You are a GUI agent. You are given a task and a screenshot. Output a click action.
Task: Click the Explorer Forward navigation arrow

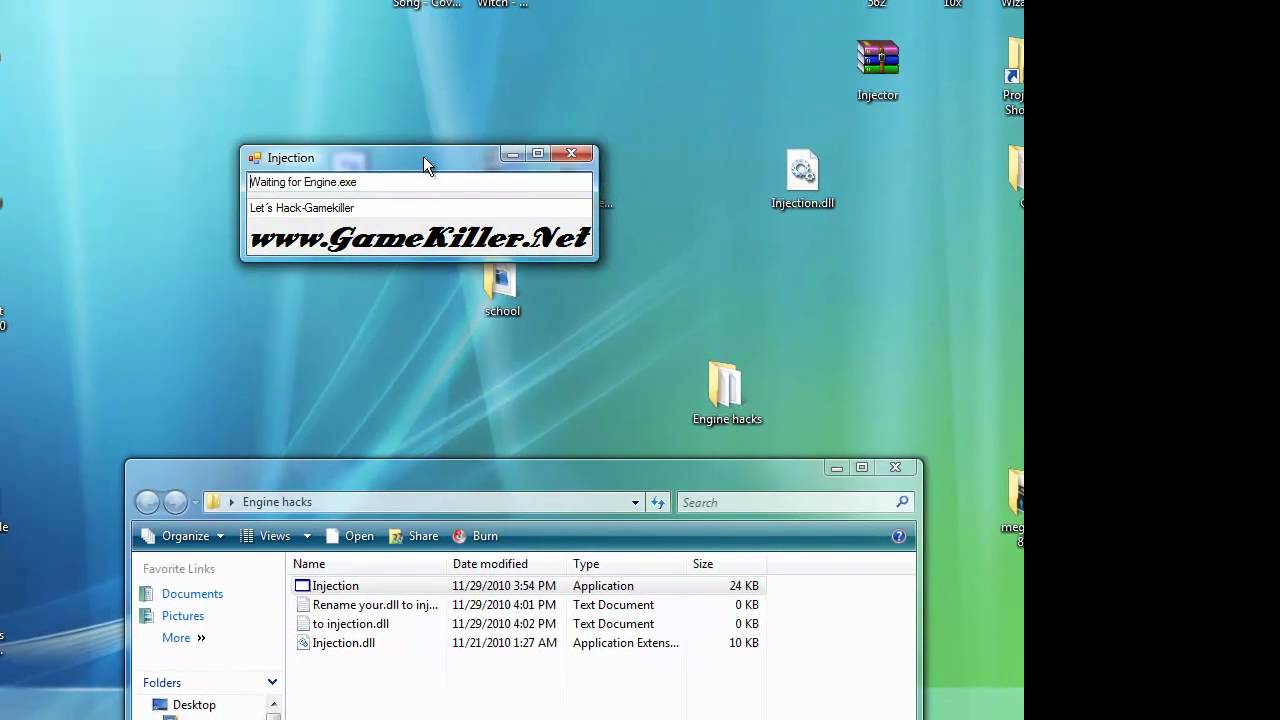click(x=175, y=502)
